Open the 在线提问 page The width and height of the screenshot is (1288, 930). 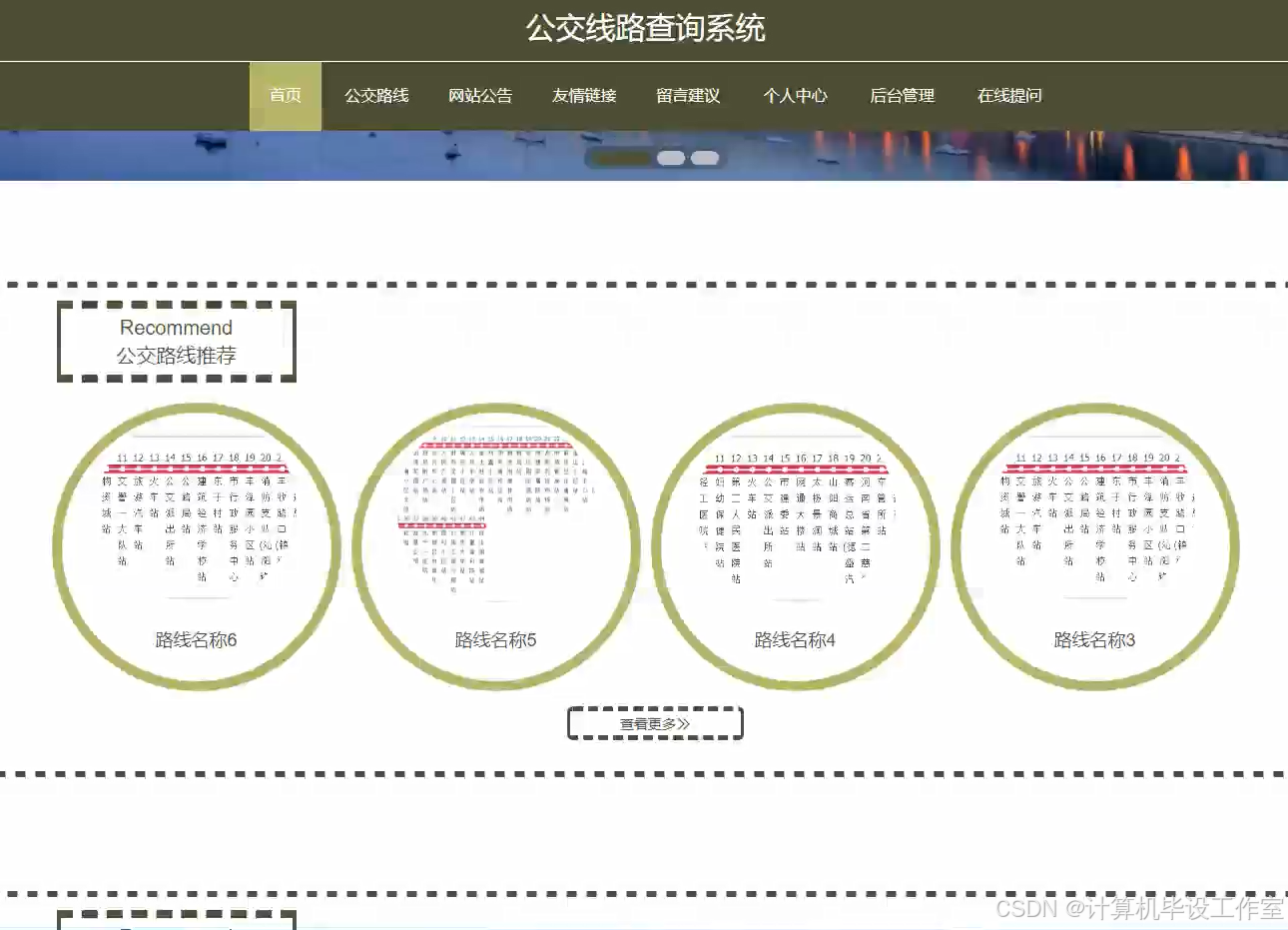pyautogui.click(x=1010, y=95)
